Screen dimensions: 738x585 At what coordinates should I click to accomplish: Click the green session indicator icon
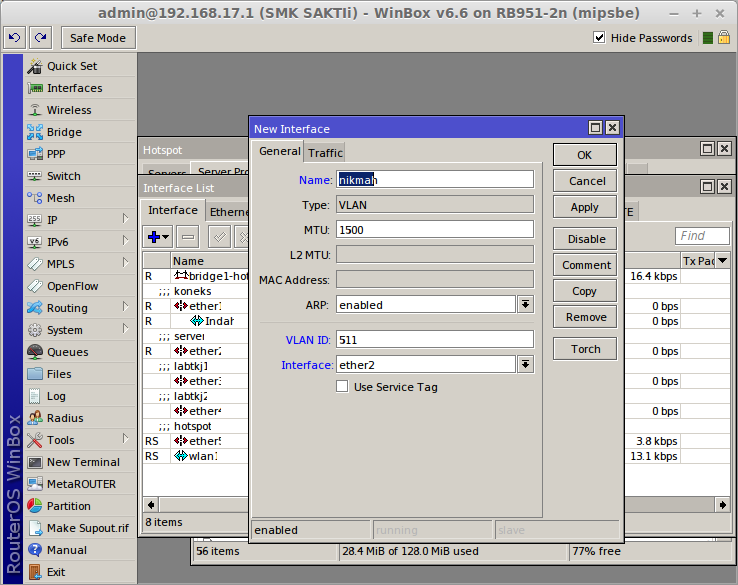[x=707, y=38]
